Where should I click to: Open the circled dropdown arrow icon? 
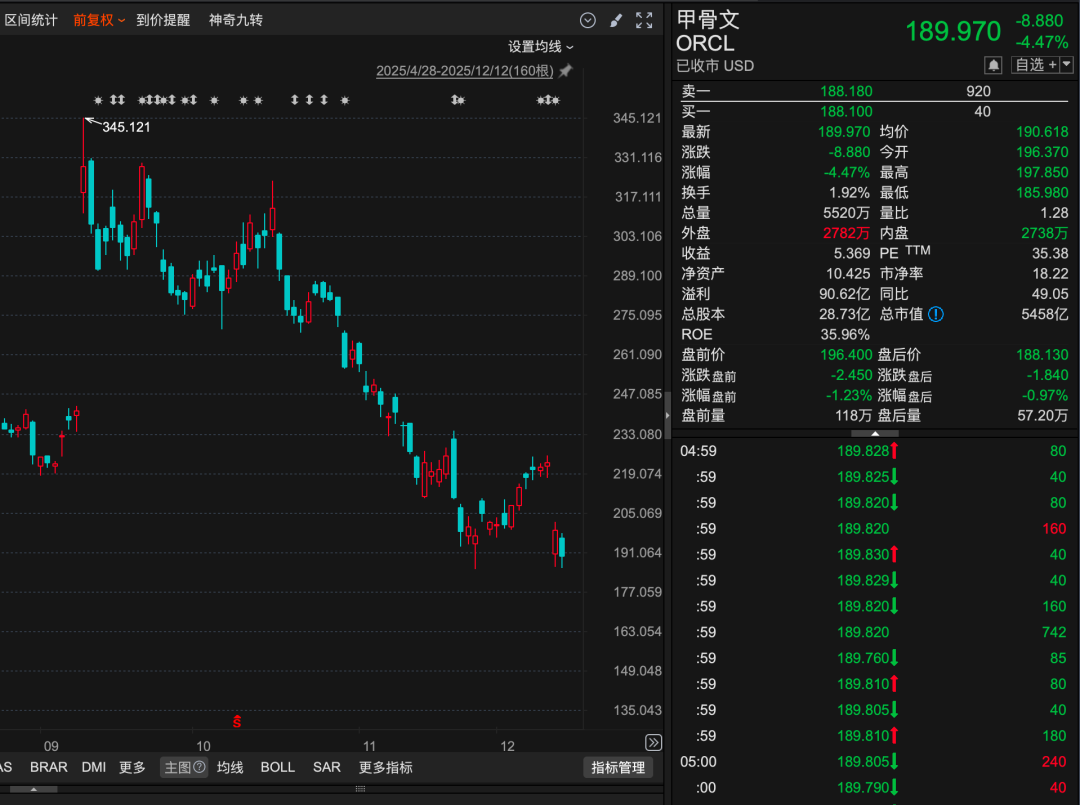pos(588,21)
